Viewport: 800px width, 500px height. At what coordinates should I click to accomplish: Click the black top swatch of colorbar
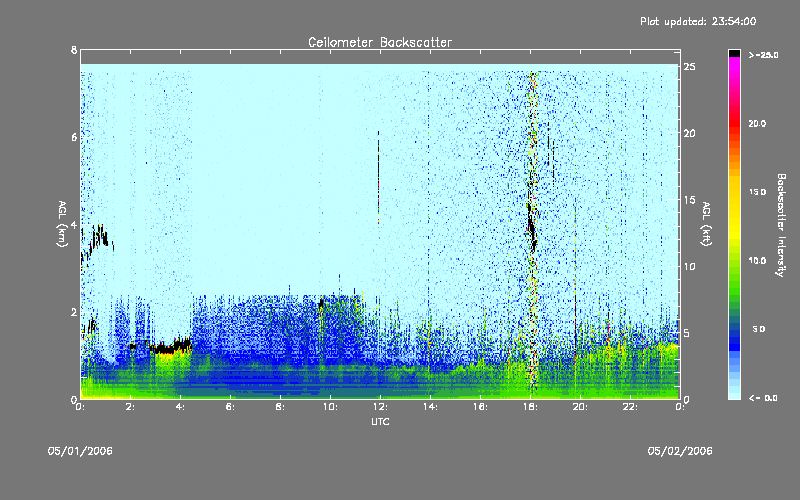(x=734, y=53)
